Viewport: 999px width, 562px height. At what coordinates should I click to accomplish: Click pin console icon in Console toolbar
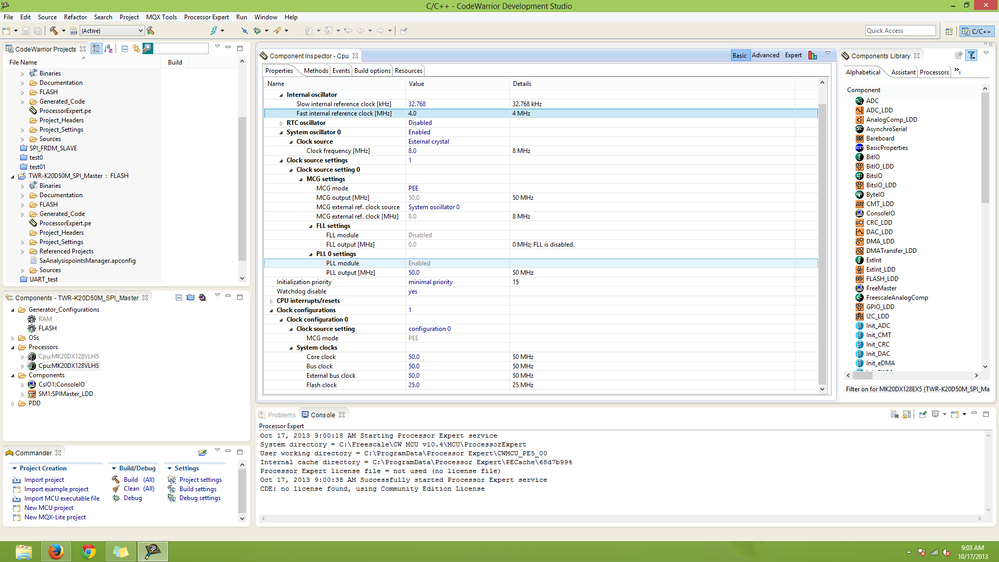923,414
